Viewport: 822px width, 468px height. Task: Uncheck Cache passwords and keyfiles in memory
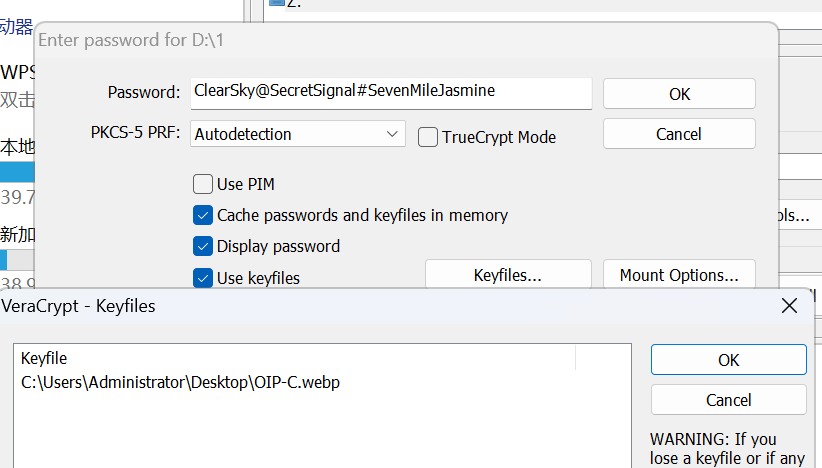point(203,215)
